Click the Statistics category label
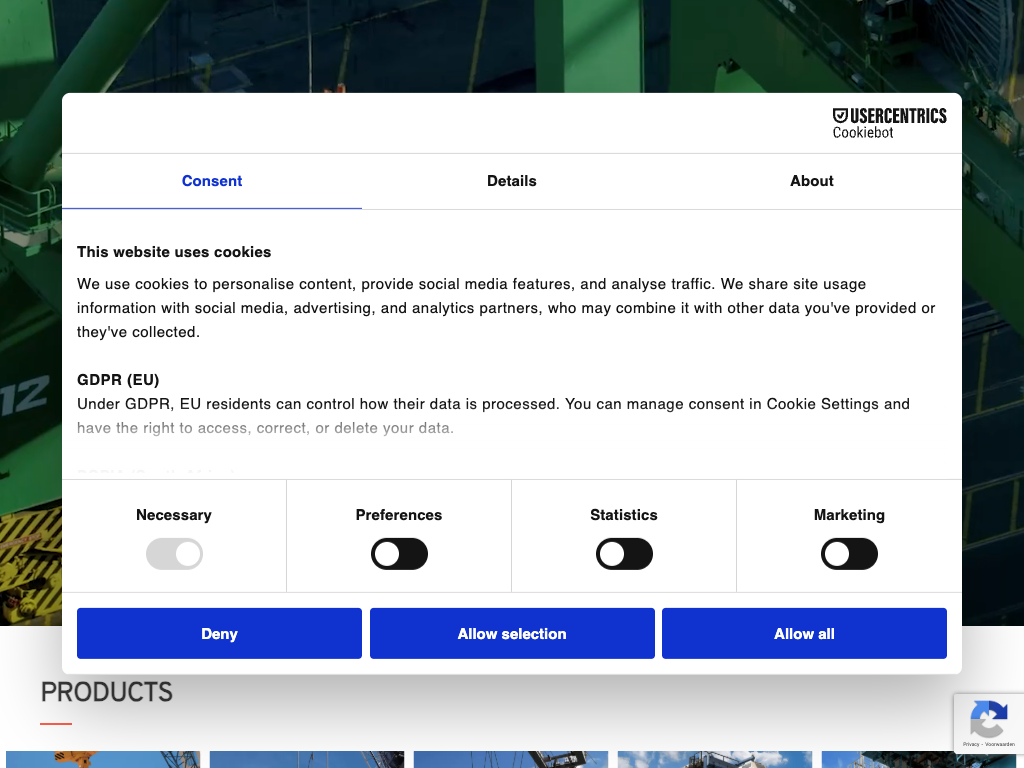 pos(624,515)
